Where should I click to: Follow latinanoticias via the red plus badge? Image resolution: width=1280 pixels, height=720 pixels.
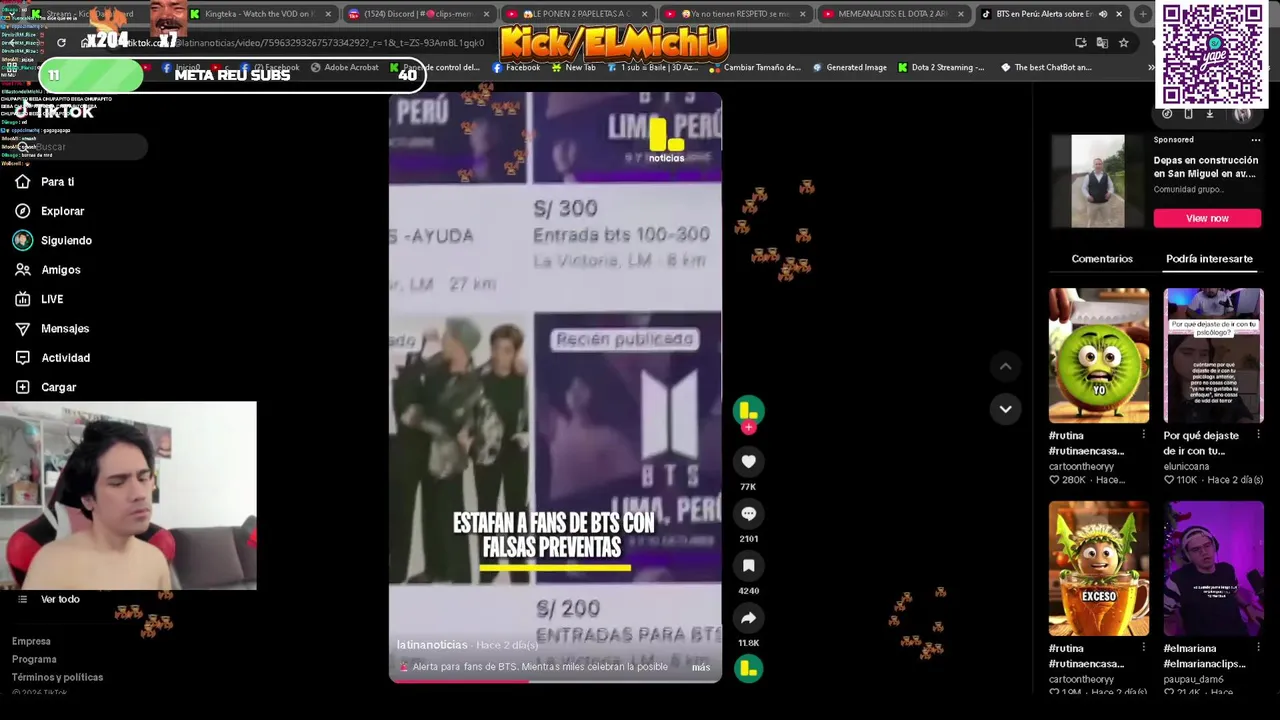pos(748,428)
